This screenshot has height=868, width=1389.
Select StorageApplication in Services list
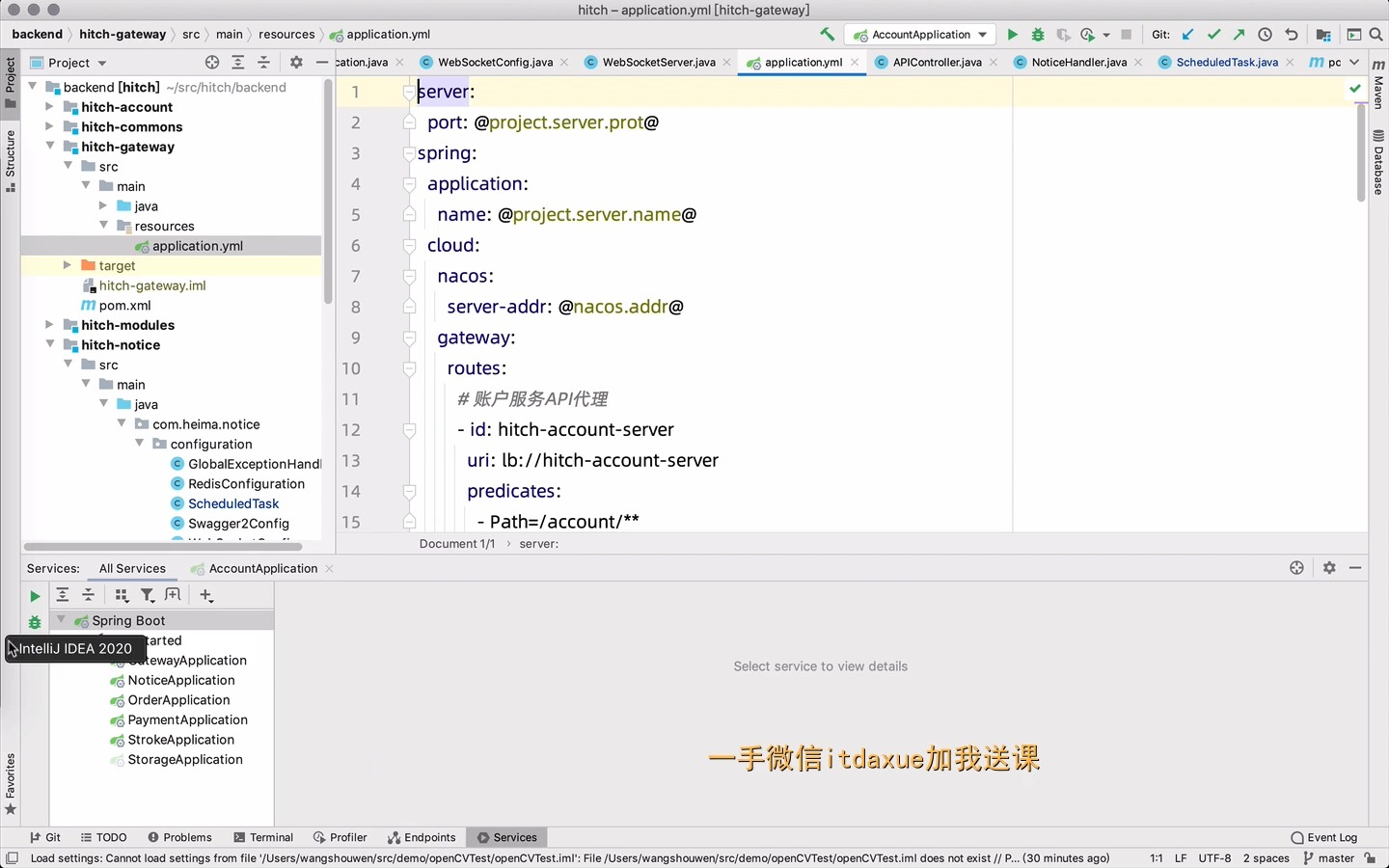point(185,760)
